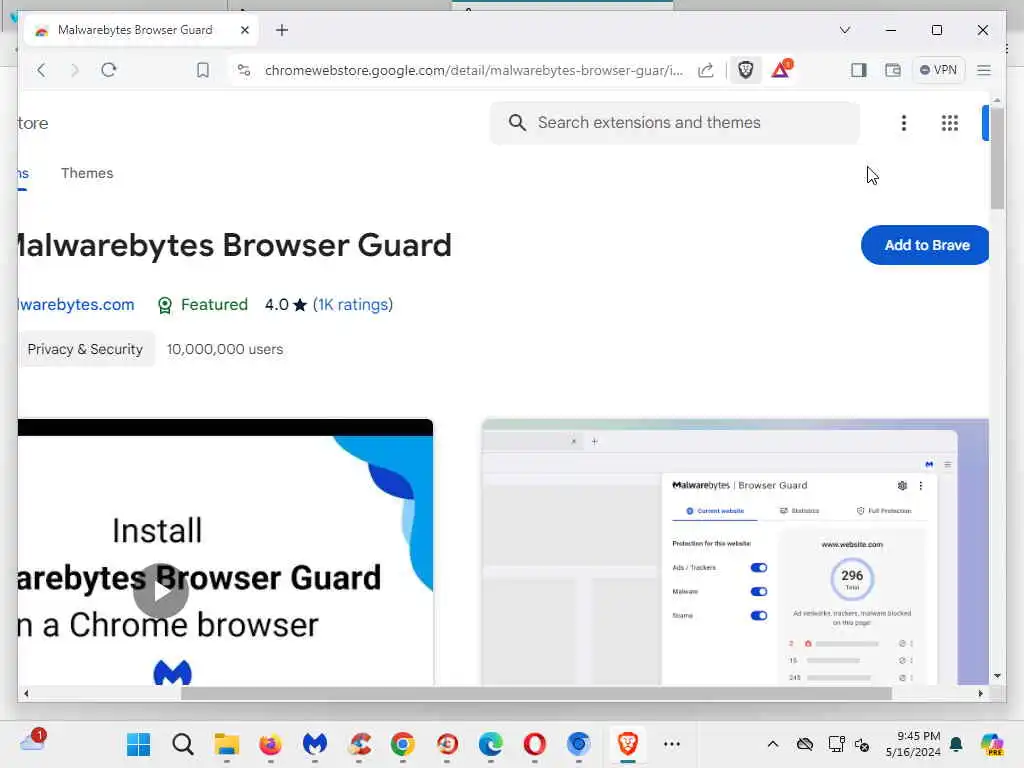Open site settings icon in address bar
The width and height of the screenshot is (1024, 768).
click(x=244, y=70)
